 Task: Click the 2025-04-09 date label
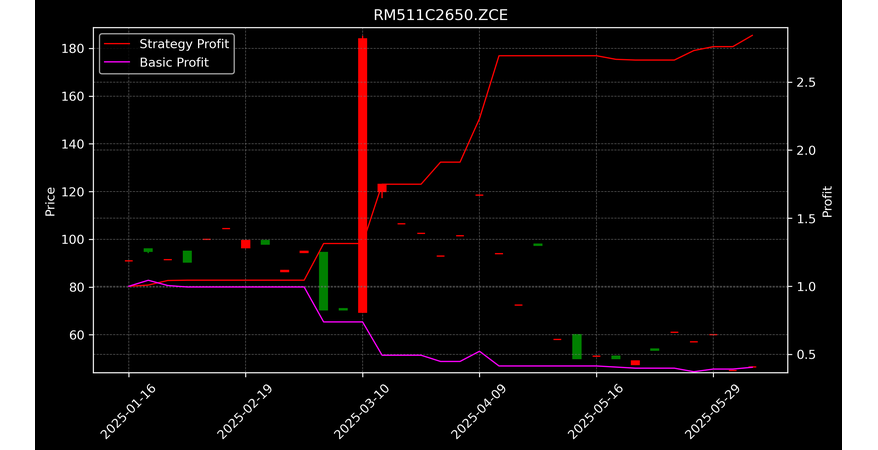(479, 412)
